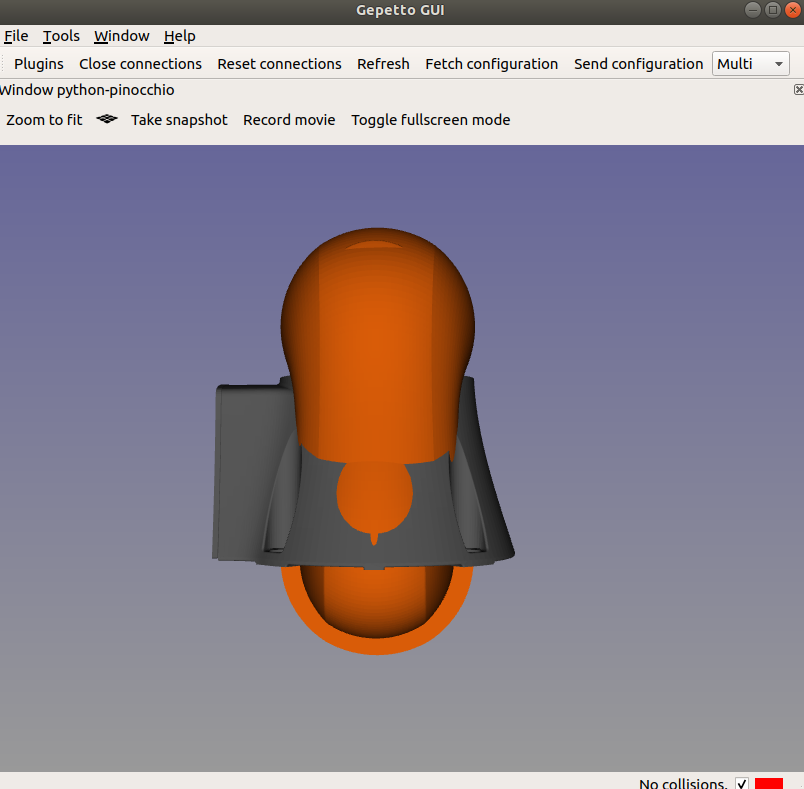Click the scene rendering icon beside Zoom to fit
The image size is (804, 789).
[106, 119]
